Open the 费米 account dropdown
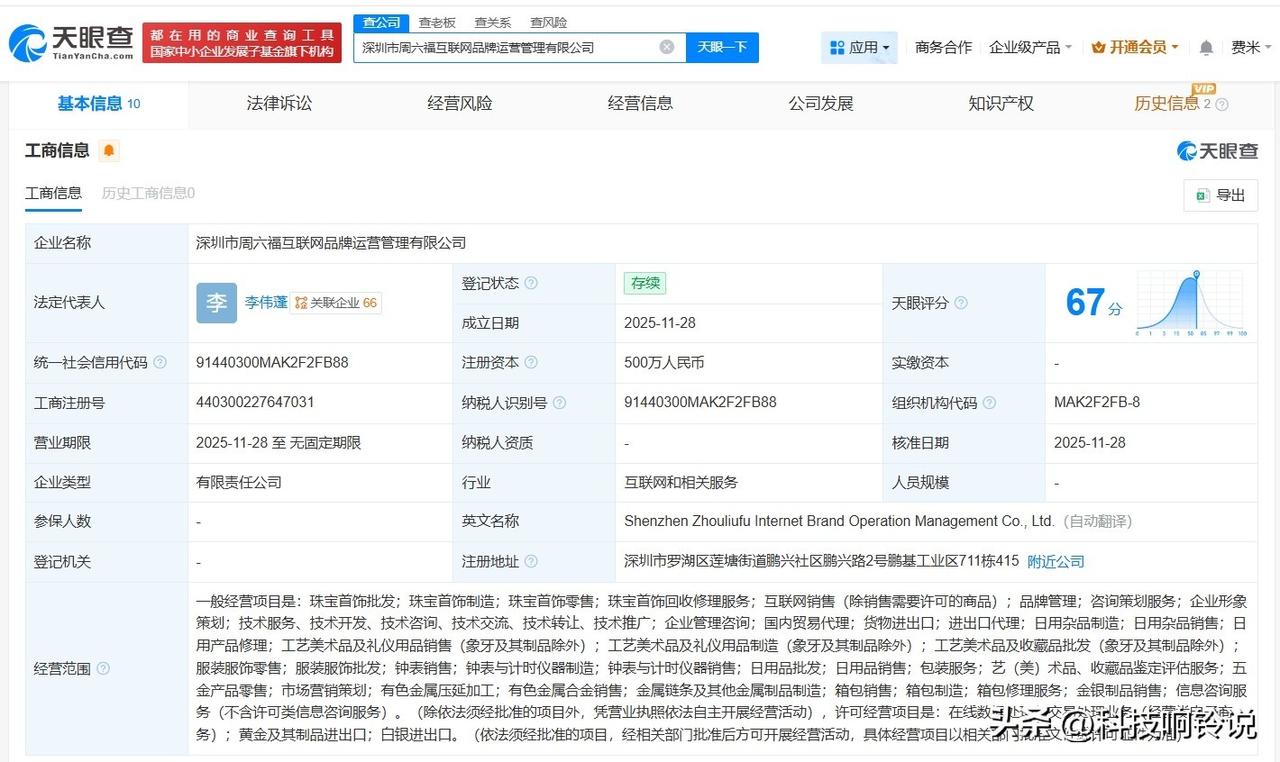The width and height of the screenshot is (1280, 762). (x=1245, y=47)
